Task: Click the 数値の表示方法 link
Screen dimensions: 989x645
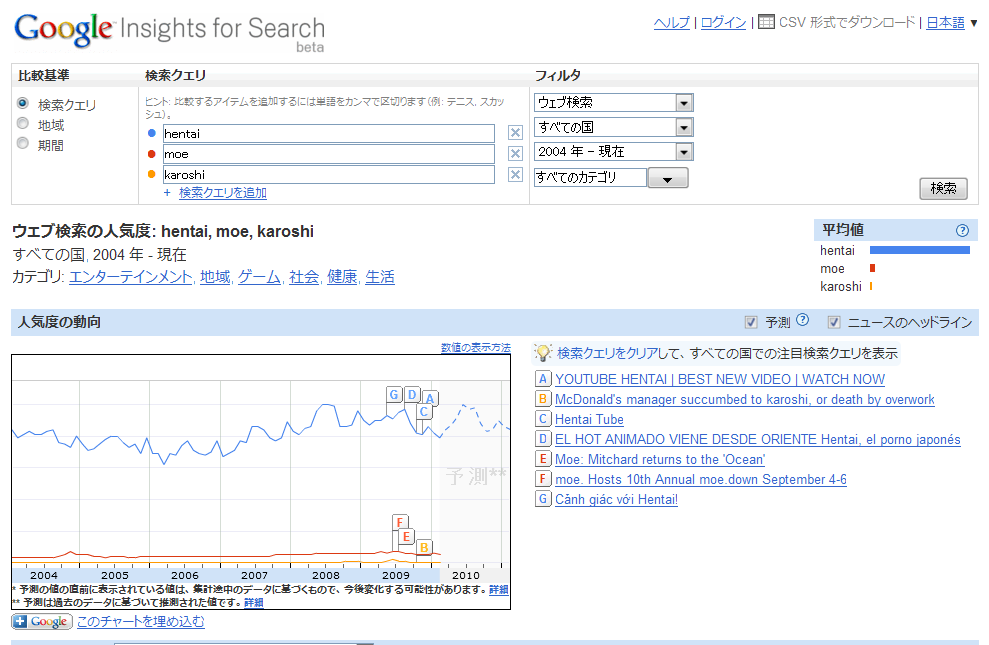Action: [476, 347]
